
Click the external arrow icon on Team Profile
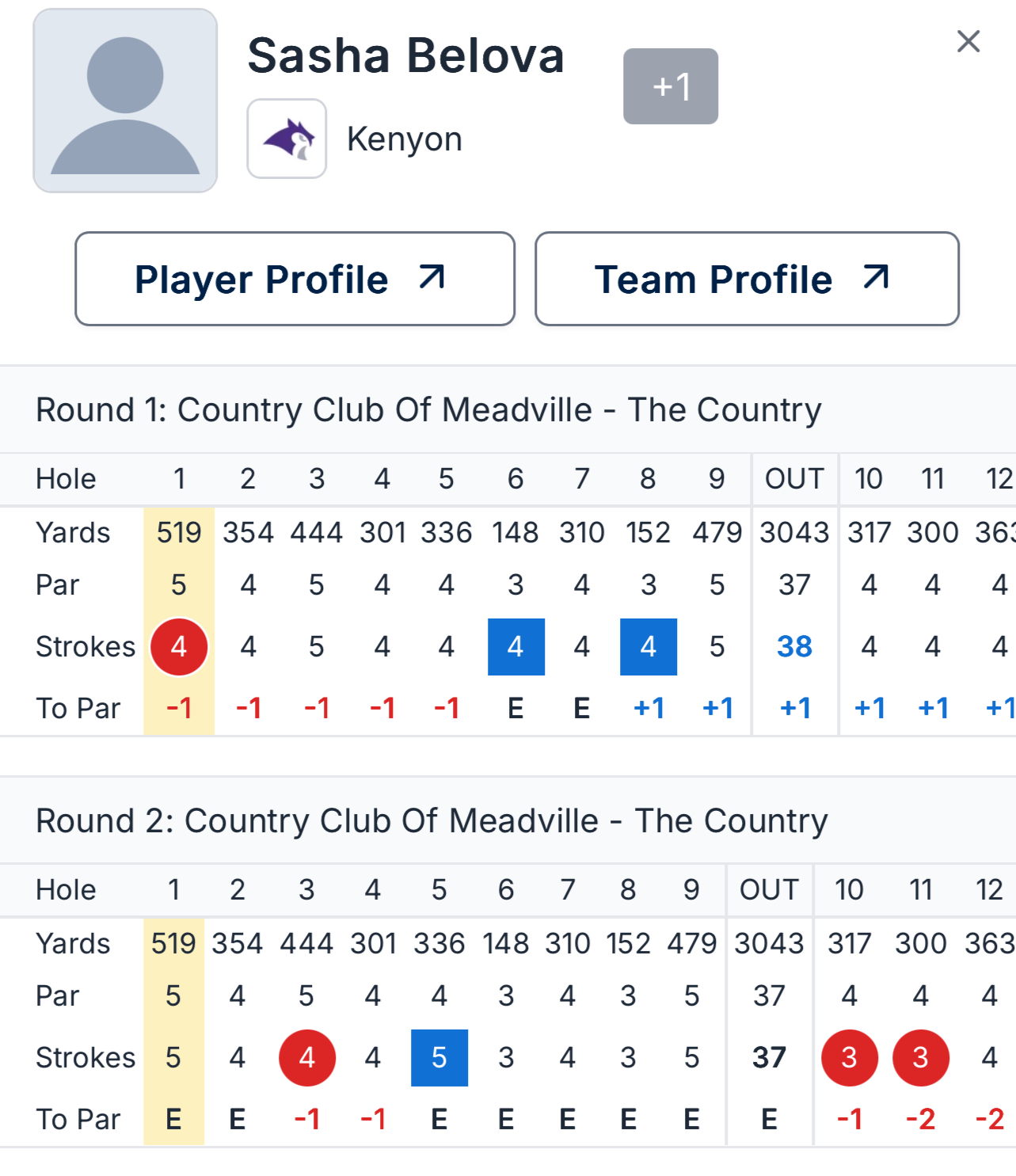(876, 277)
